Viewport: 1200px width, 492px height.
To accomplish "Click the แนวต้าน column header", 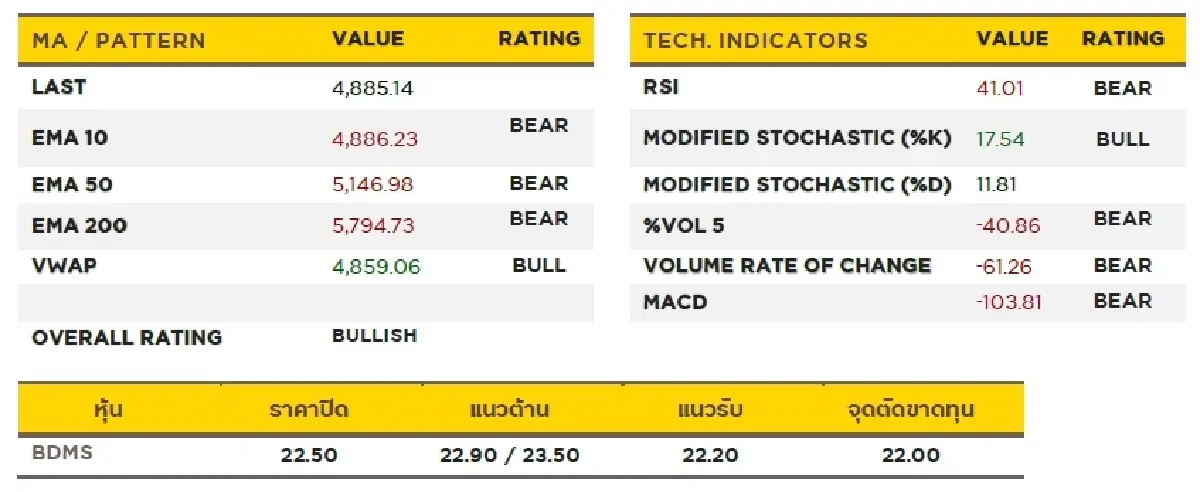I will click(509, 410).
